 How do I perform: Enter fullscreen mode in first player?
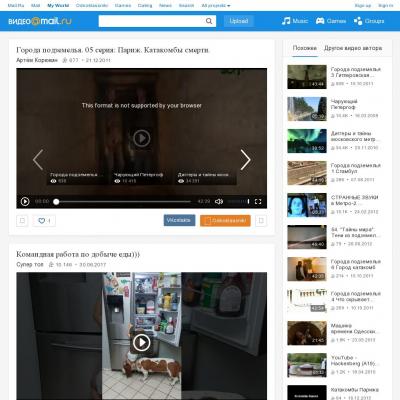pos(258,201)
